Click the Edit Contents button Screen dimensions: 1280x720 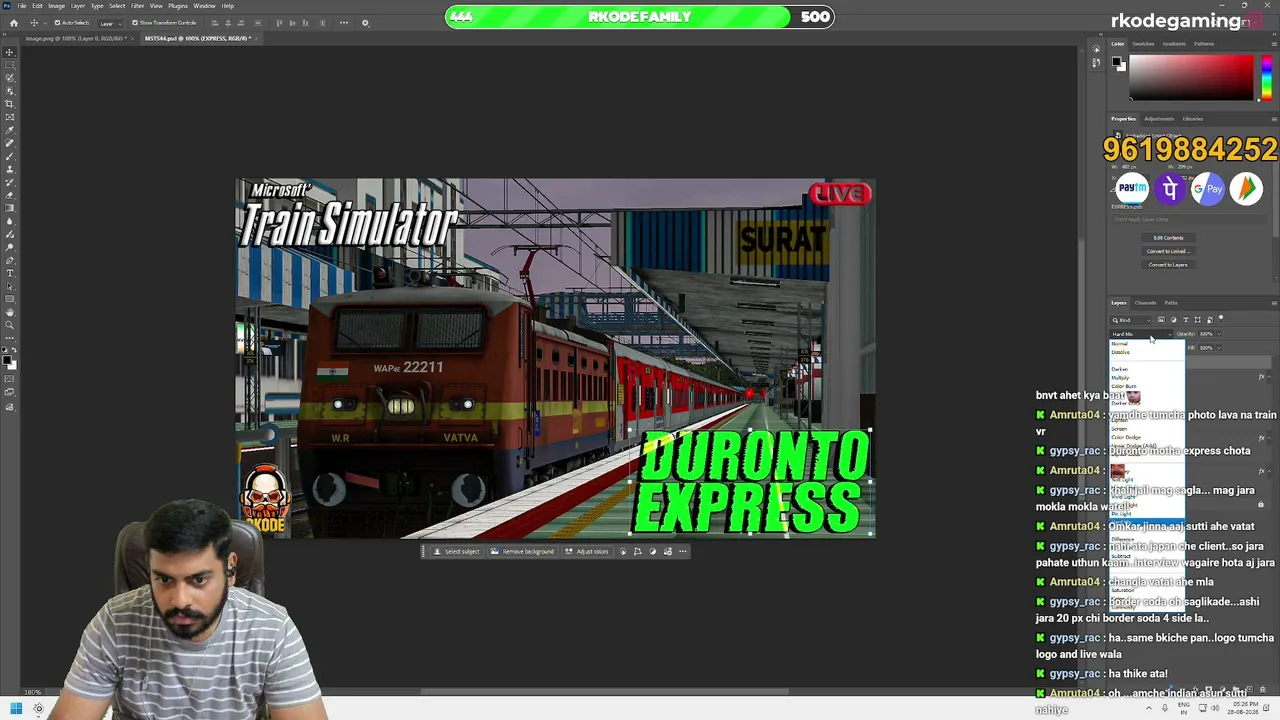pos(1168,238)
